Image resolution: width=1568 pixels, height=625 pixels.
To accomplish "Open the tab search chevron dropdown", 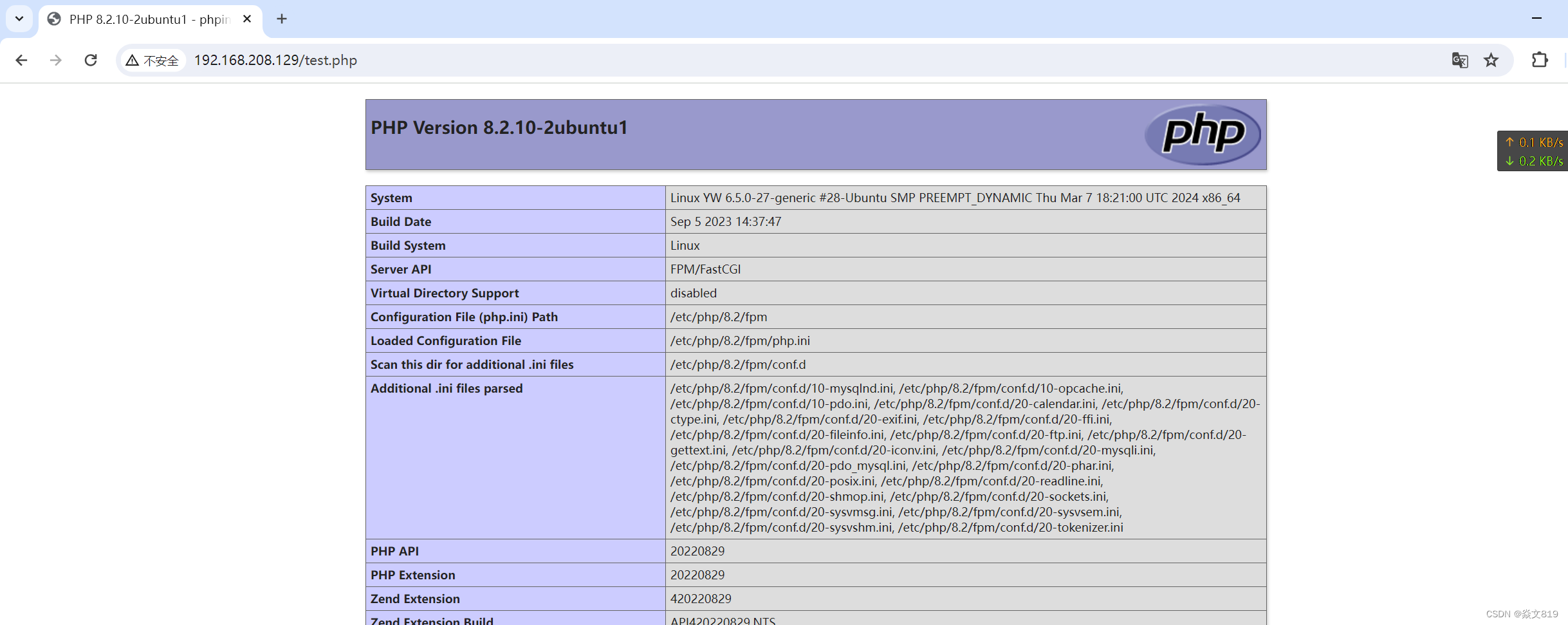I will 18,18.
